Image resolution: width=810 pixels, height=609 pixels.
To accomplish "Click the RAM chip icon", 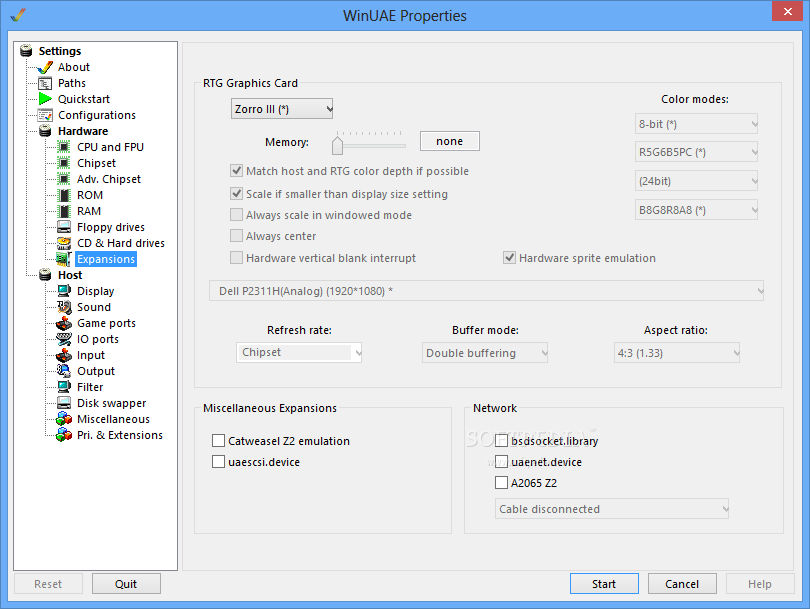I will pyautogui.click(x=64, y=211).
